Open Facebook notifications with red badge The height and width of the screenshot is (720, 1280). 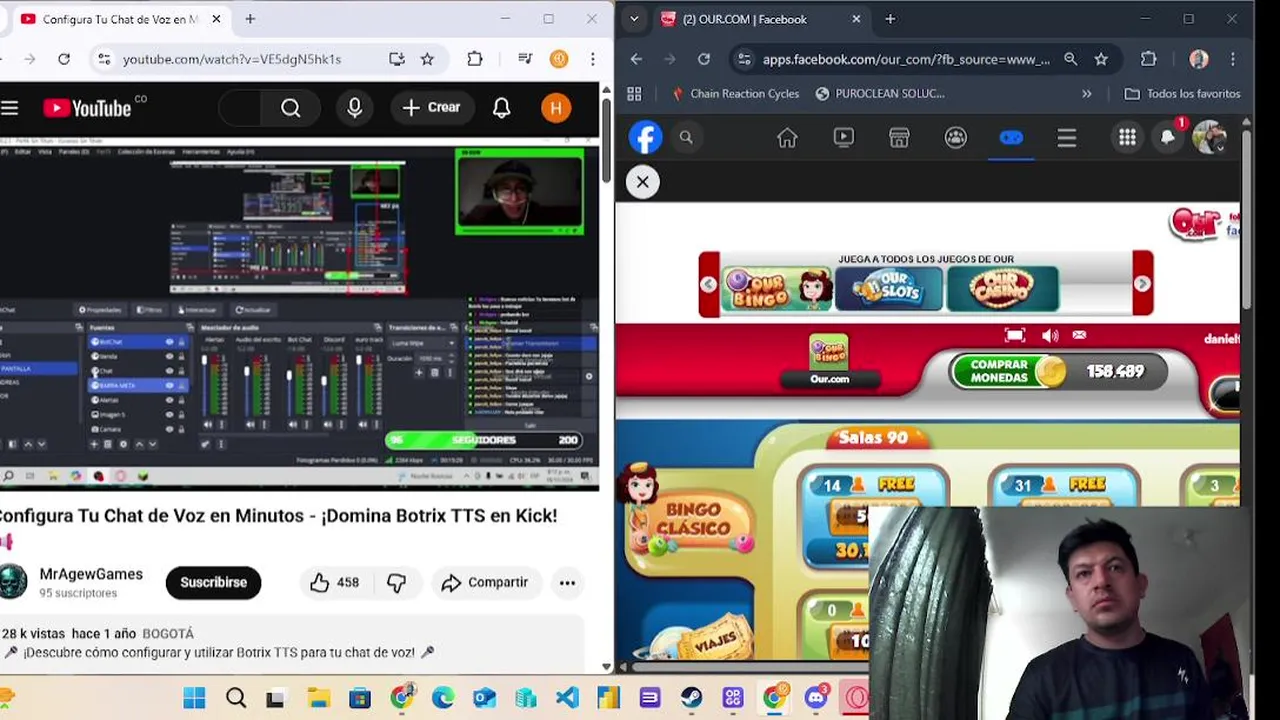1168,137
